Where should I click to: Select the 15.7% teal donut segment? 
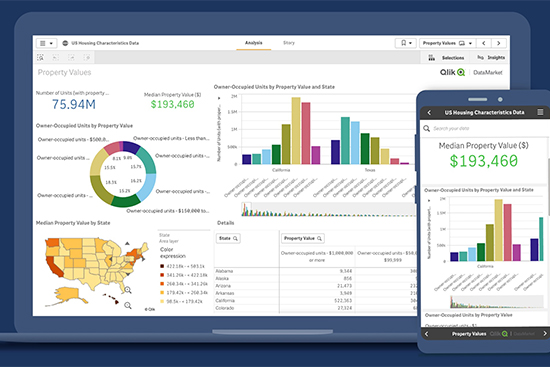(147, 160)
